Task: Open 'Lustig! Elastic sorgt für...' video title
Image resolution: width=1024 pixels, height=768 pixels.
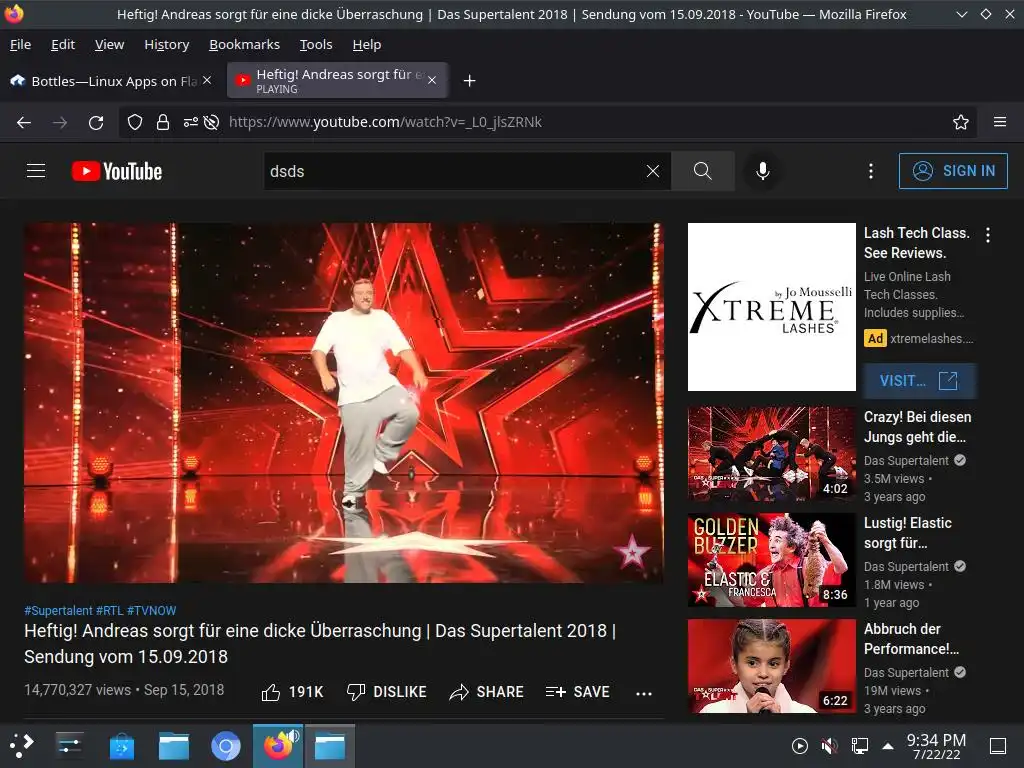Action: (x=908, y=533)
